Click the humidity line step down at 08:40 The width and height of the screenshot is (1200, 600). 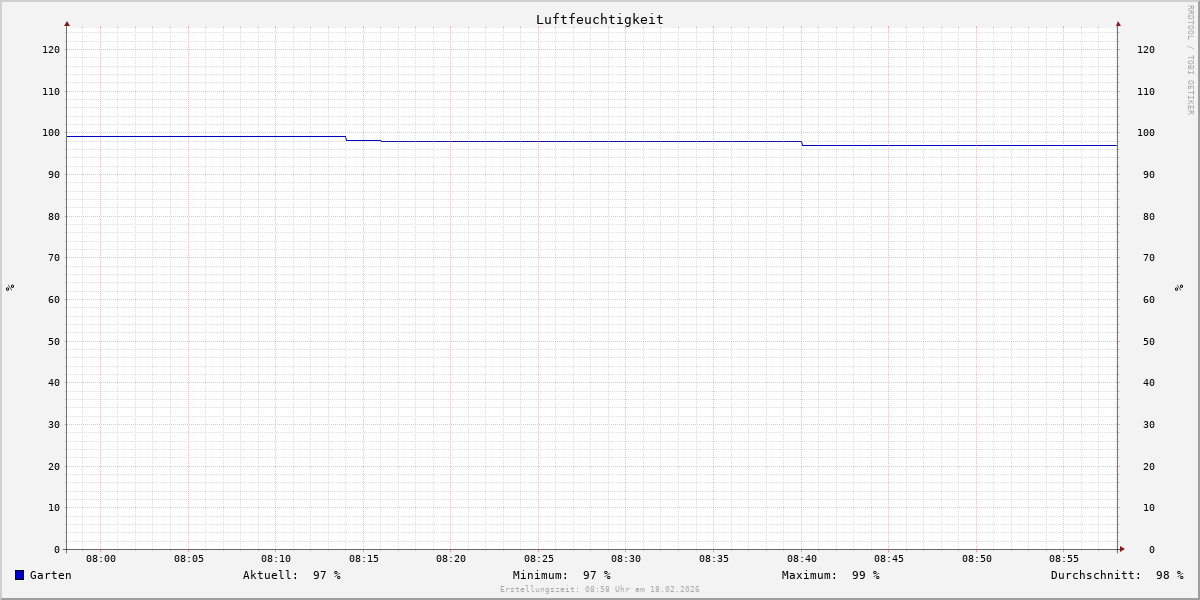click(x=802, y=143)
